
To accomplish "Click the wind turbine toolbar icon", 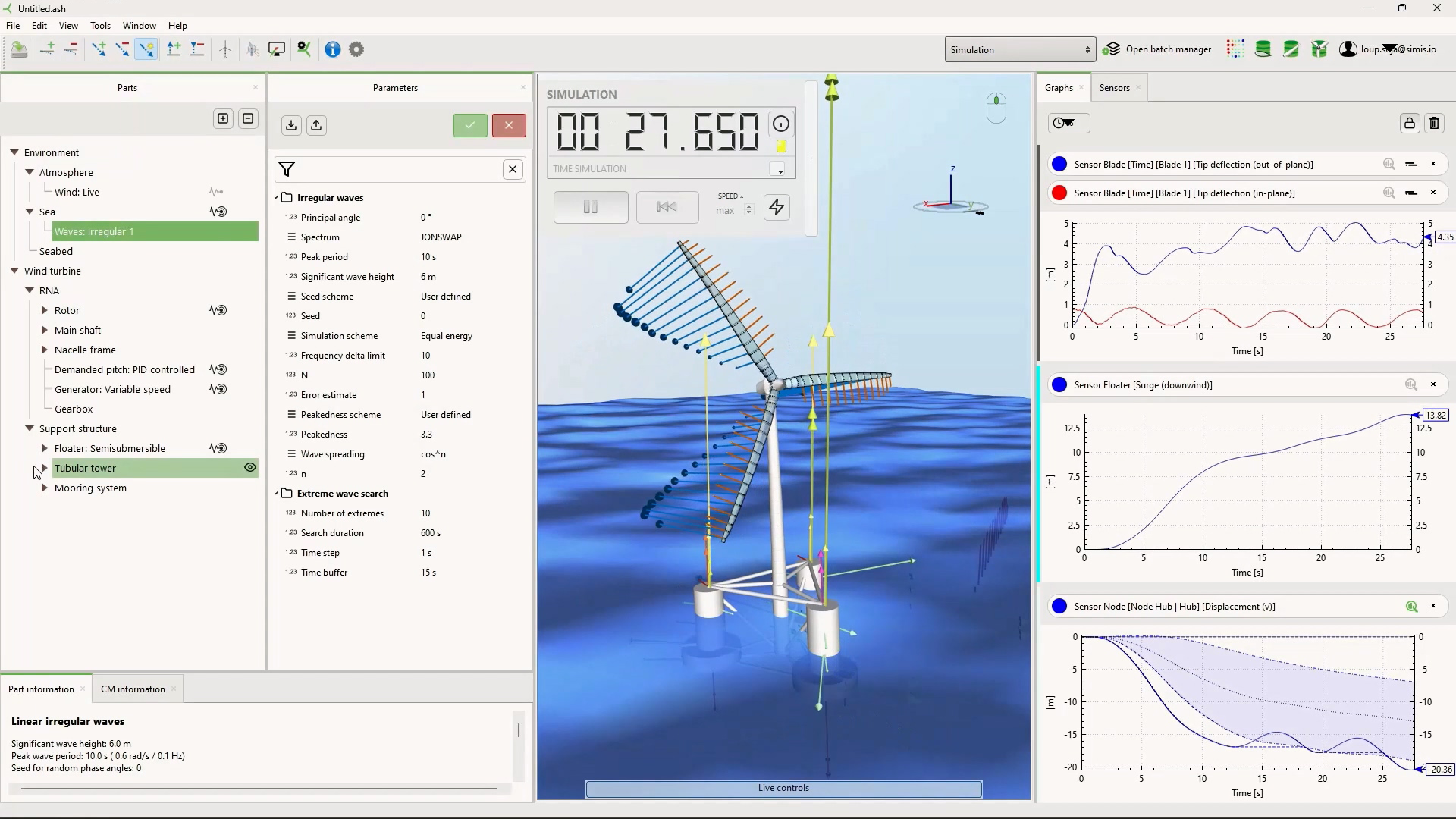I will point(225,50).
